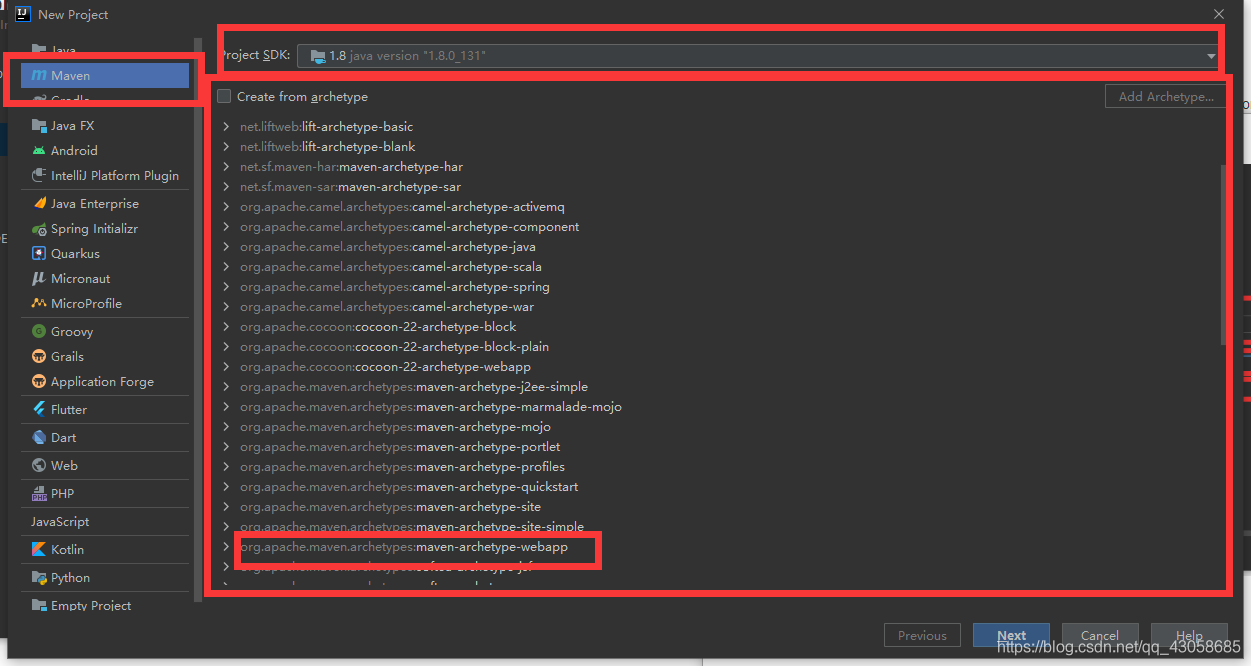The height and width of the screenshot is (666, 1251).
Task: Select maven-archetype-sar archetype
Action: pos(350,187)
